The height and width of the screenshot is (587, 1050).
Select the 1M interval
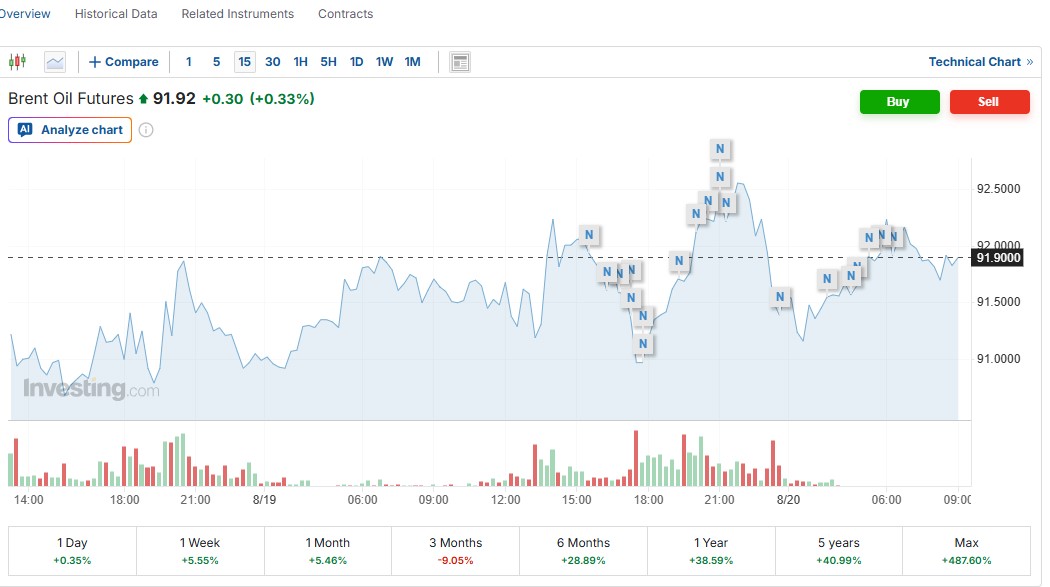point(412,62)
